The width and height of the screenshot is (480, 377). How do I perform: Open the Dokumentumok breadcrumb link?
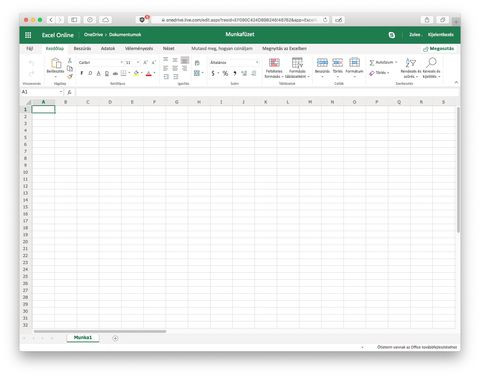point(125,35)
